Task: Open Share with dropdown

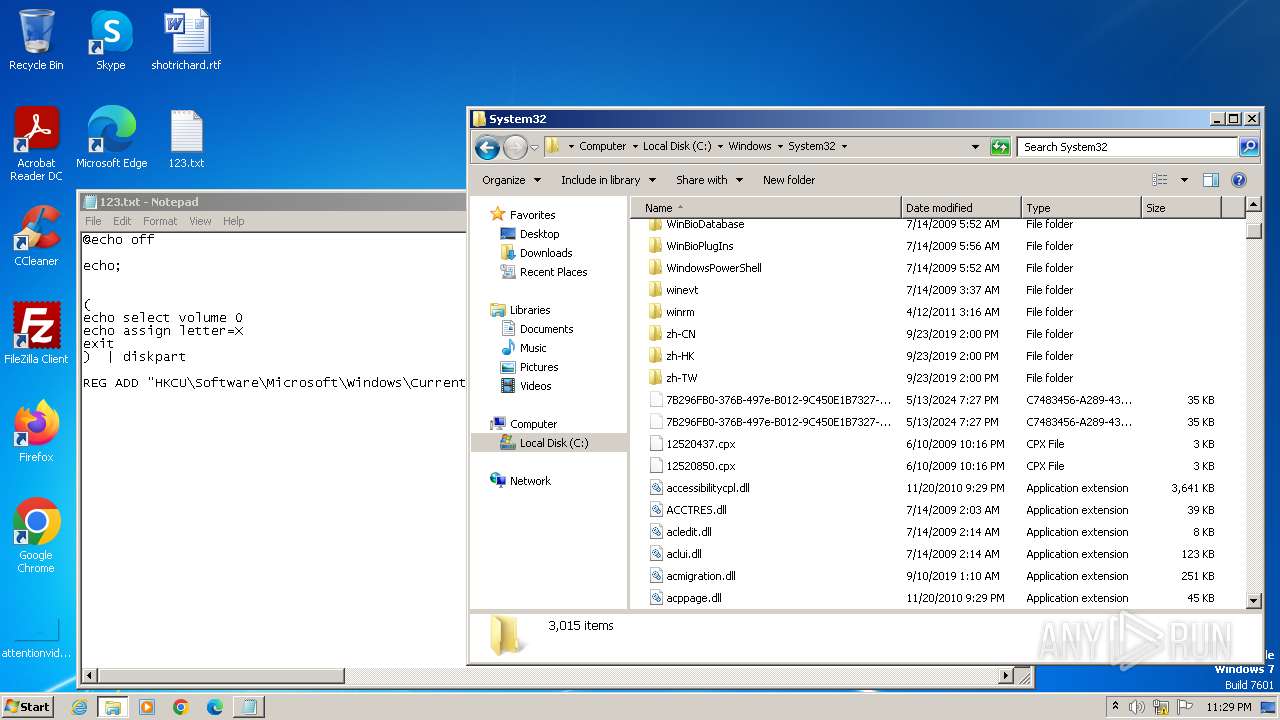Action: [709, 180]
